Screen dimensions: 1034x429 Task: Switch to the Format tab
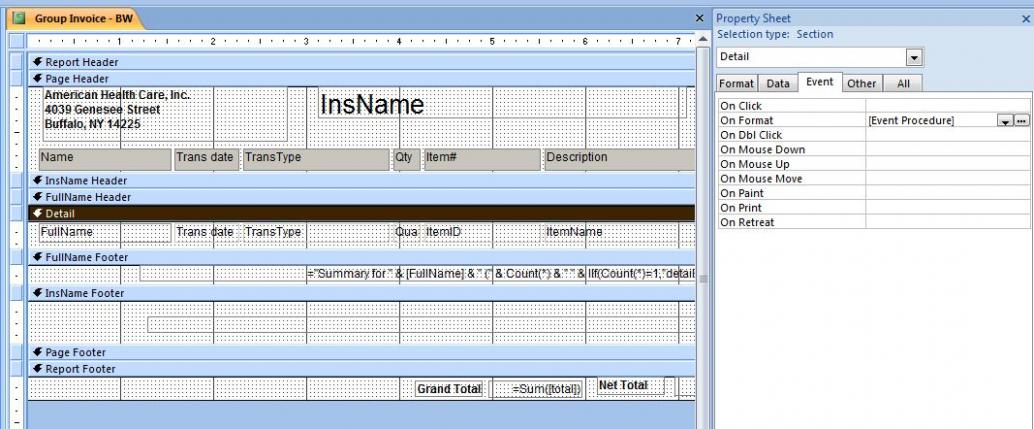click(736, 84)
